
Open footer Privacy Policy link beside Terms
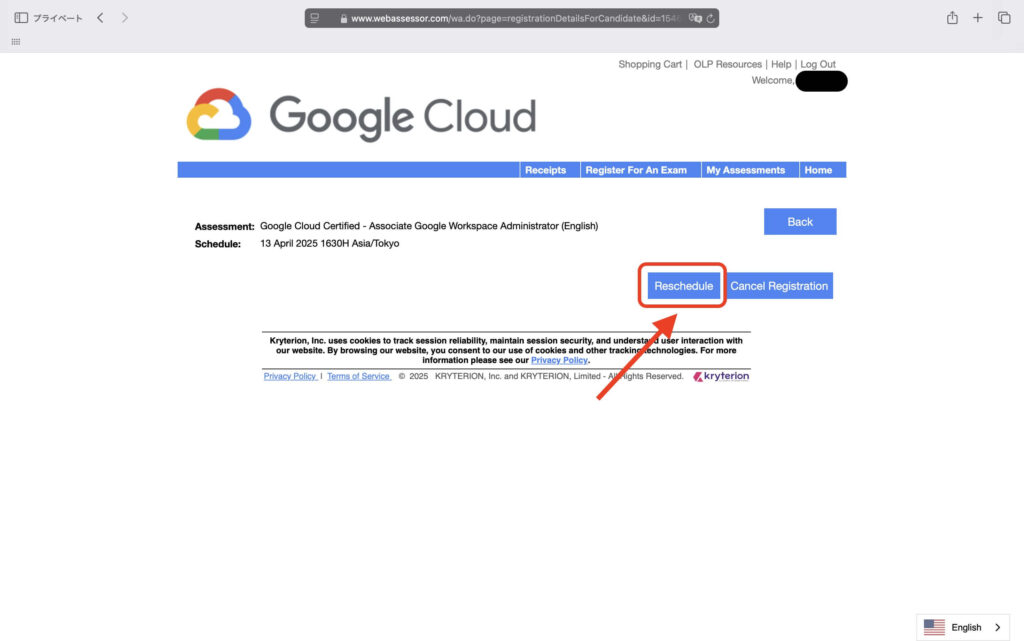[289, 377]
